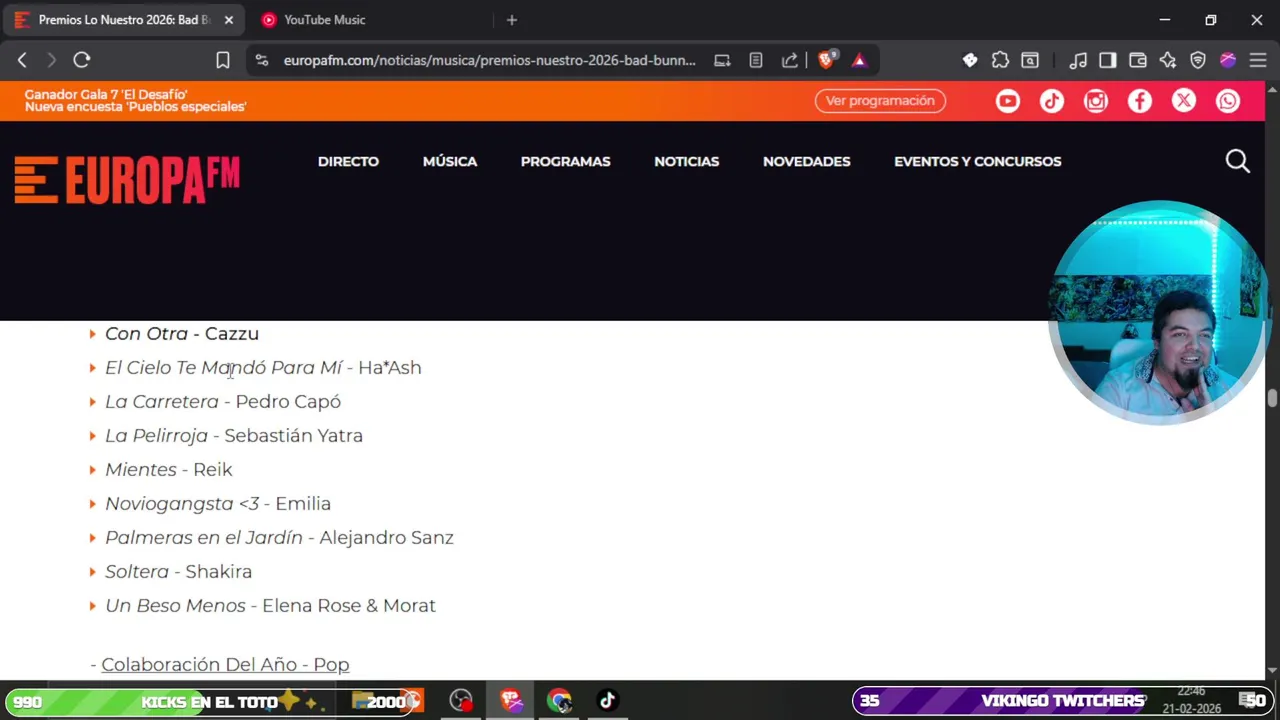Open TikTok app in the taskbar
The width and height of the screenshot is (1280, 720).
tap(607, 700)
